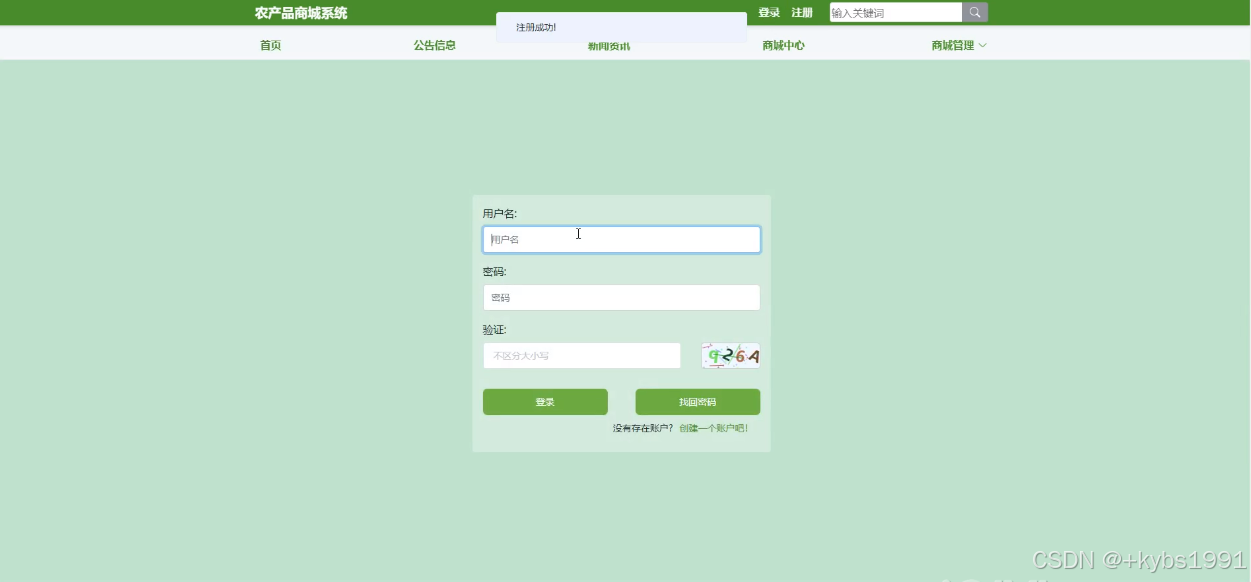This screenshot has height=582, width=1251.
Task: Expand the 商城管理 dropdown
Action: click(x=956, y=44)
